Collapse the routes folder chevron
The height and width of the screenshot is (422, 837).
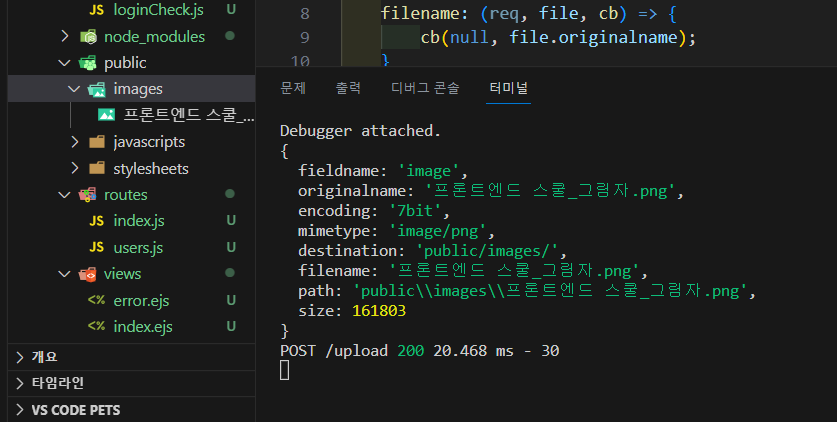(65, 195)
